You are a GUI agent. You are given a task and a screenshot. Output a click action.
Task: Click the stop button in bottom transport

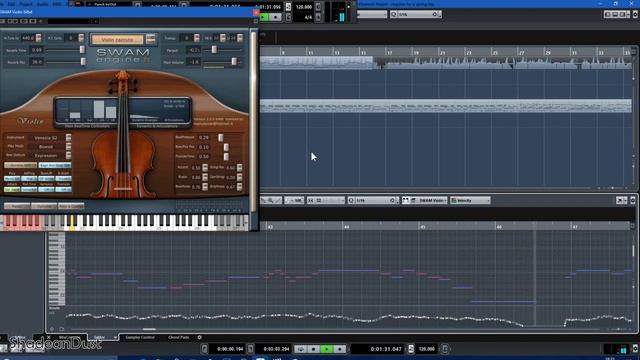(313, 349)
